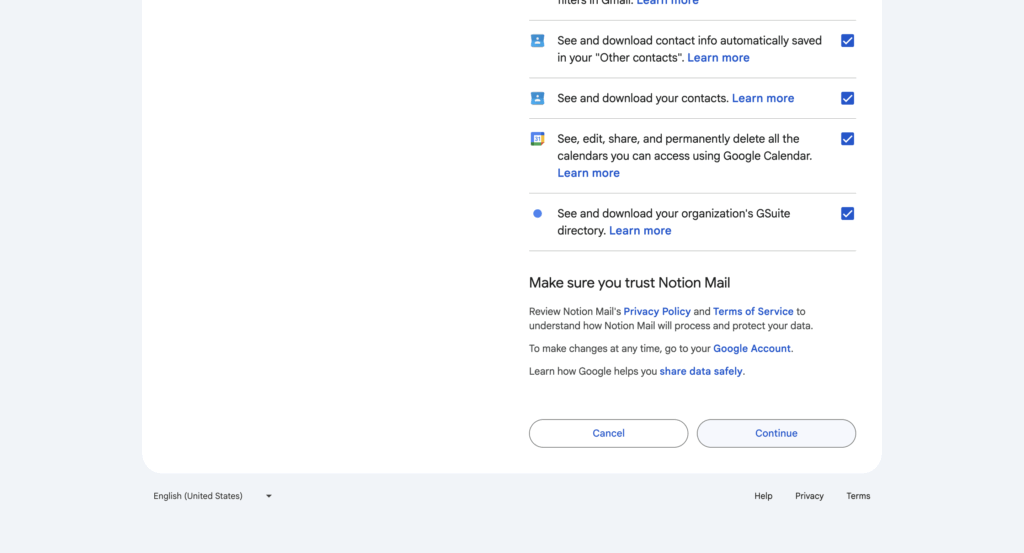Image resolution: width=1024 pixels, height=553 pixels.
Task: Click Learn more beside "download your contacts"
Action: point(763,98)
